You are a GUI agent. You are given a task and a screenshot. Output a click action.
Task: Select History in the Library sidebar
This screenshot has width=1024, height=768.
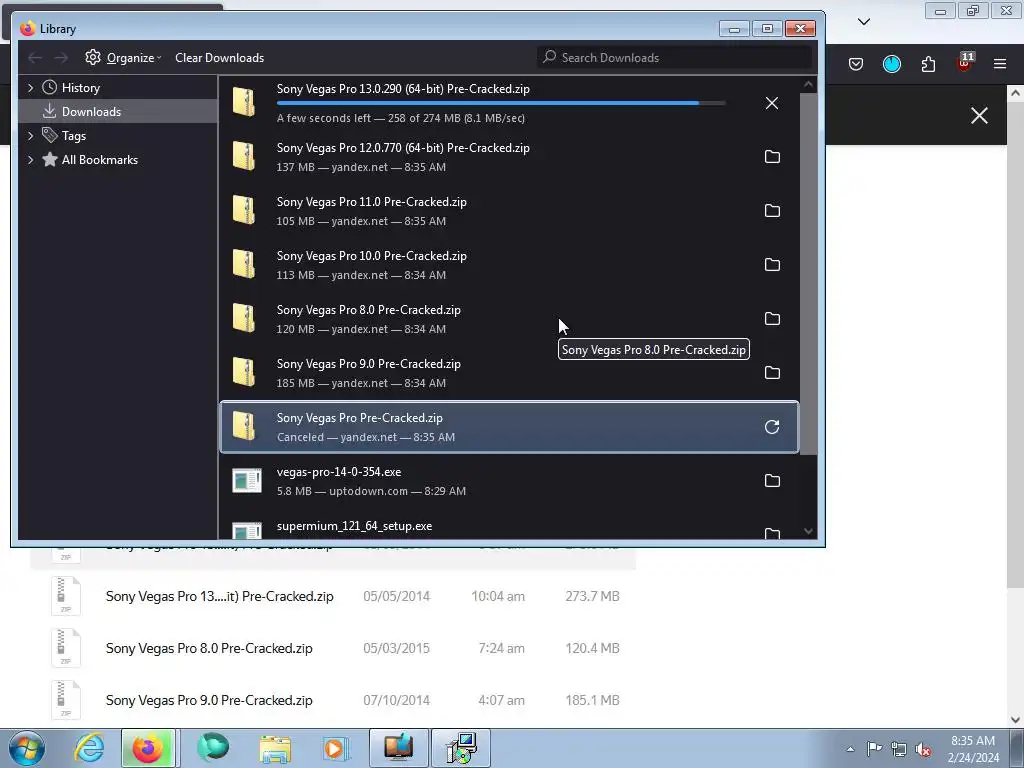click(x=118, y=88)
